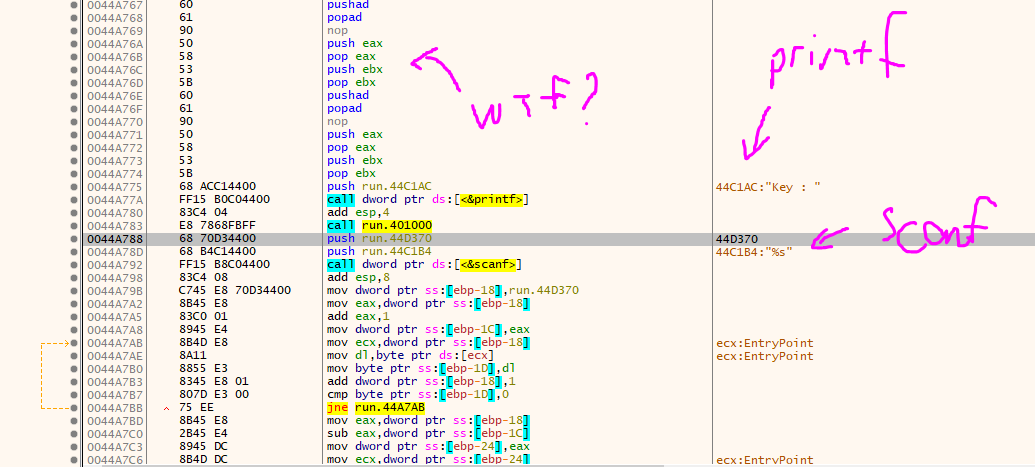
Task: Select cmp byte ptr ss:[ebp-1D],0
Action: [416, 394]
